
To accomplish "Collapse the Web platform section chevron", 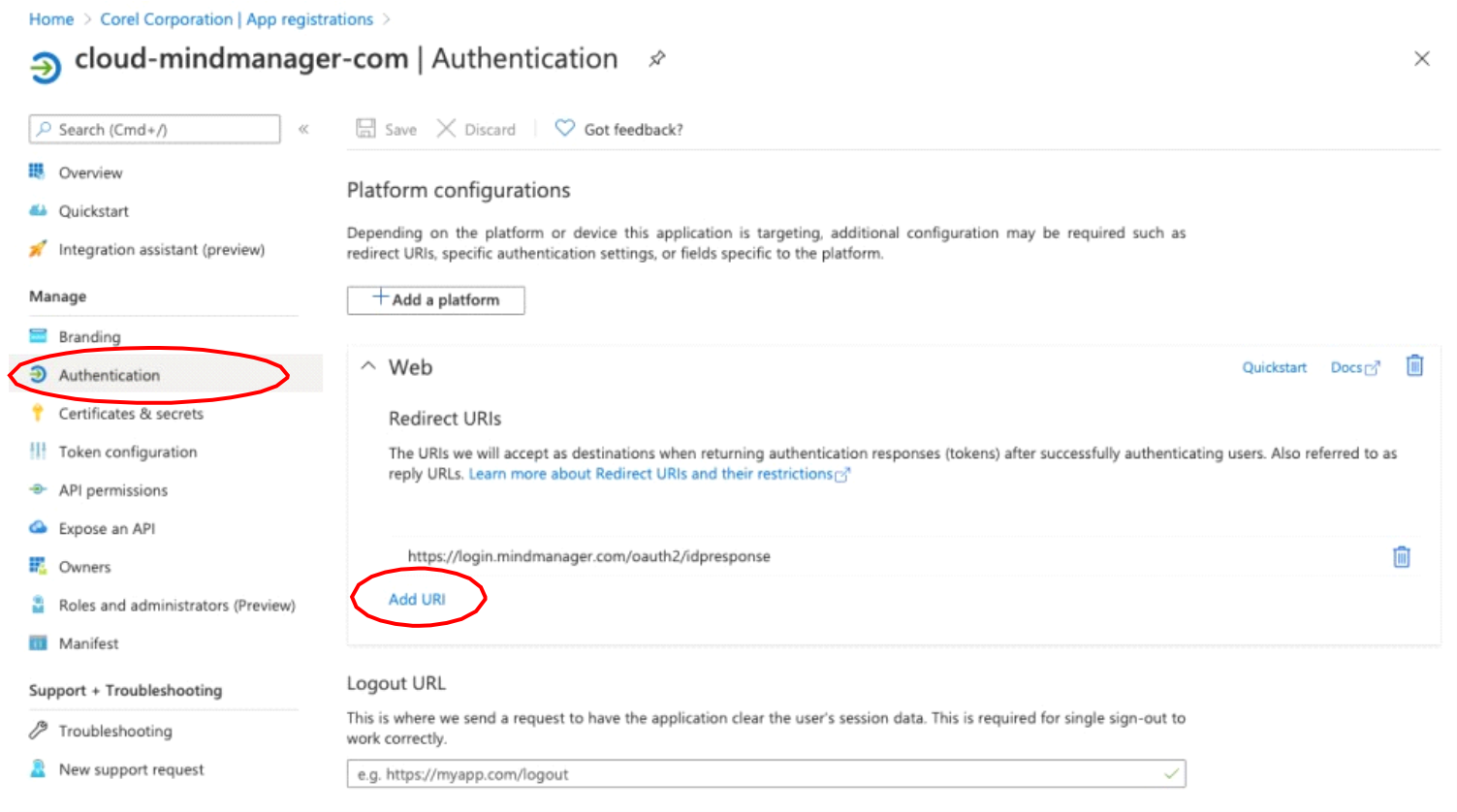I will (368, 366).
